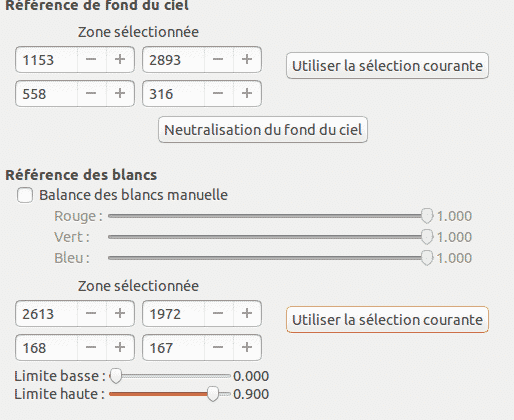Screen dimensions: 514x420
Task: Click minus on field showing 316
Action: pyautogui.click(x=218, y=94)
